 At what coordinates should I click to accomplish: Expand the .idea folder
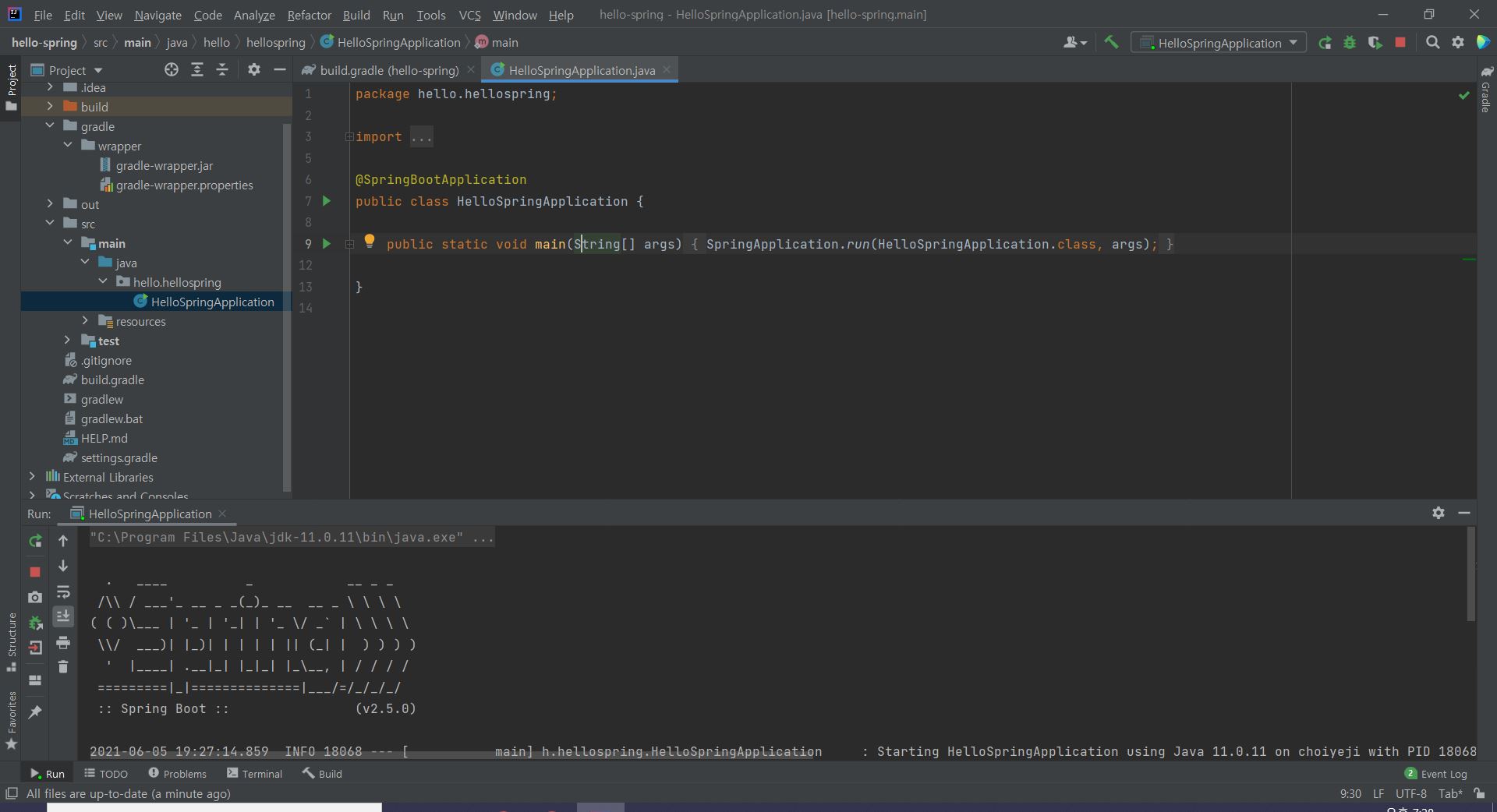pos(50,87)
